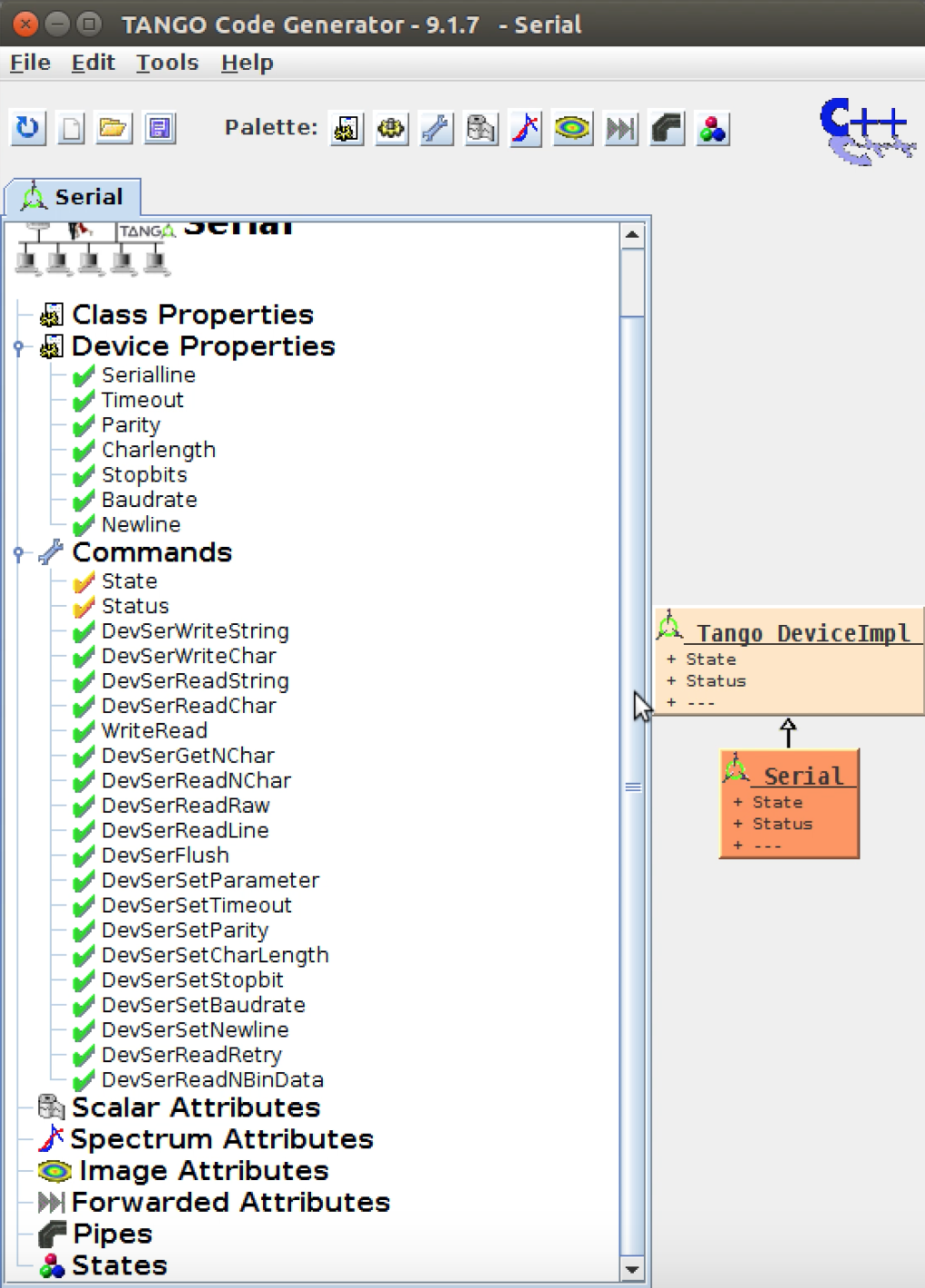Click the Image Attributes tree icon

[x=54, y=1171]
